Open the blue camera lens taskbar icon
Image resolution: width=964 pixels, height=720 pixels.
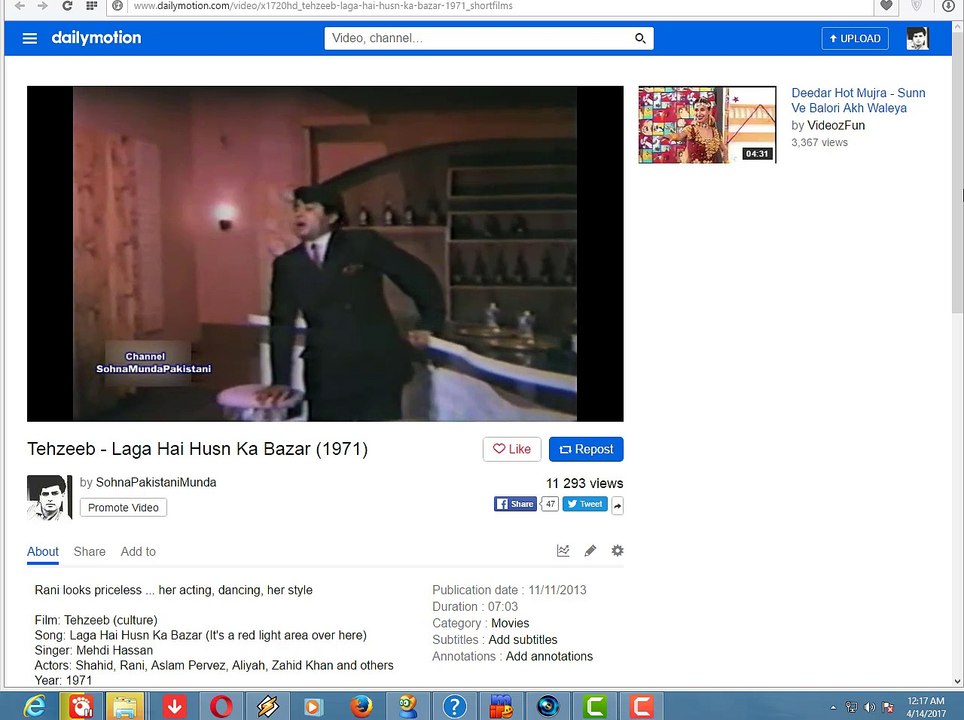pyautogui.click(x=548, y=706)
